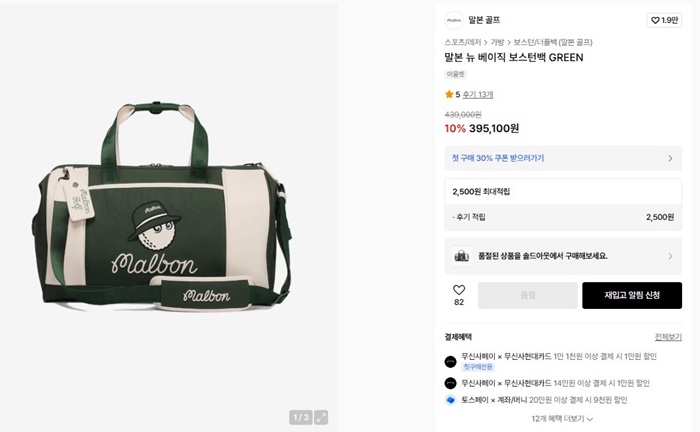
Task: Expand 12개 혜택 더보기 dropdown
Action: click(x=562, y=419)
